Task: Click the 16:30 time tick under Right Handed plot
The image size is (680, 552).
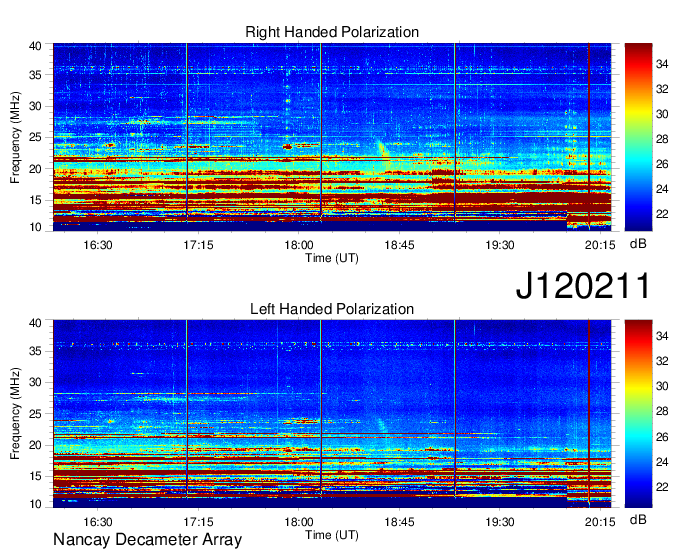Action: click(x=98, y=245)
